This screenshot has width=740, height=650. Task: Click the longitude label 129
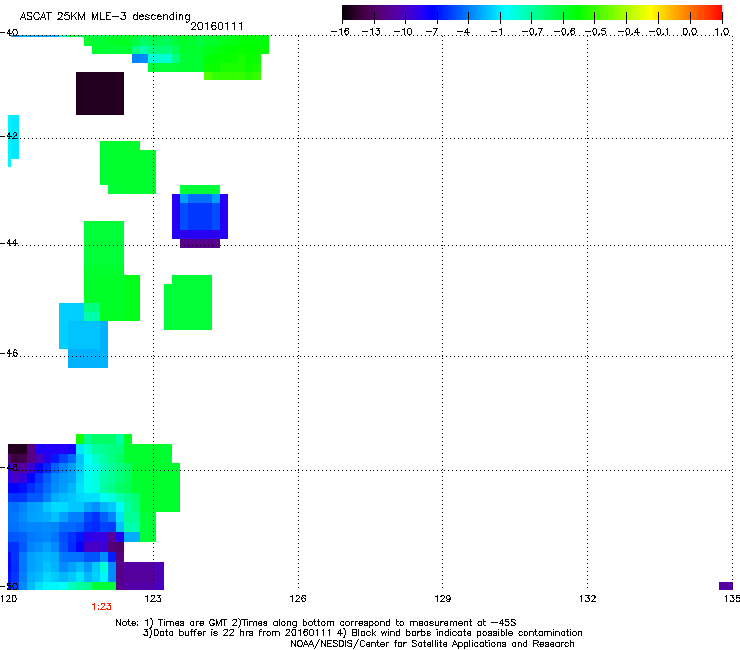point(443,599)
